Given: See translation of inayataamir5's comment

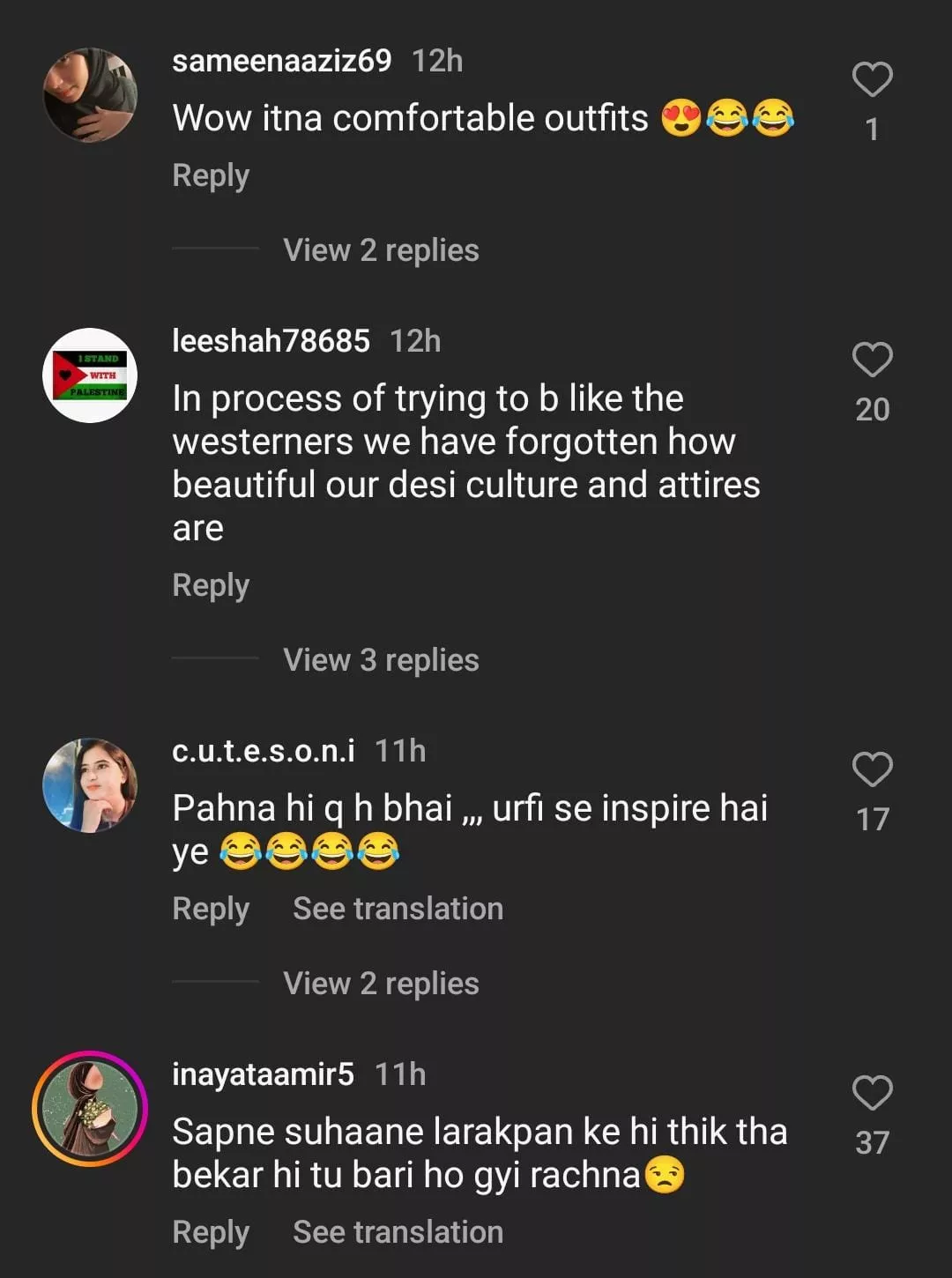Looking at the screenshot, I should coord(398,1232).
